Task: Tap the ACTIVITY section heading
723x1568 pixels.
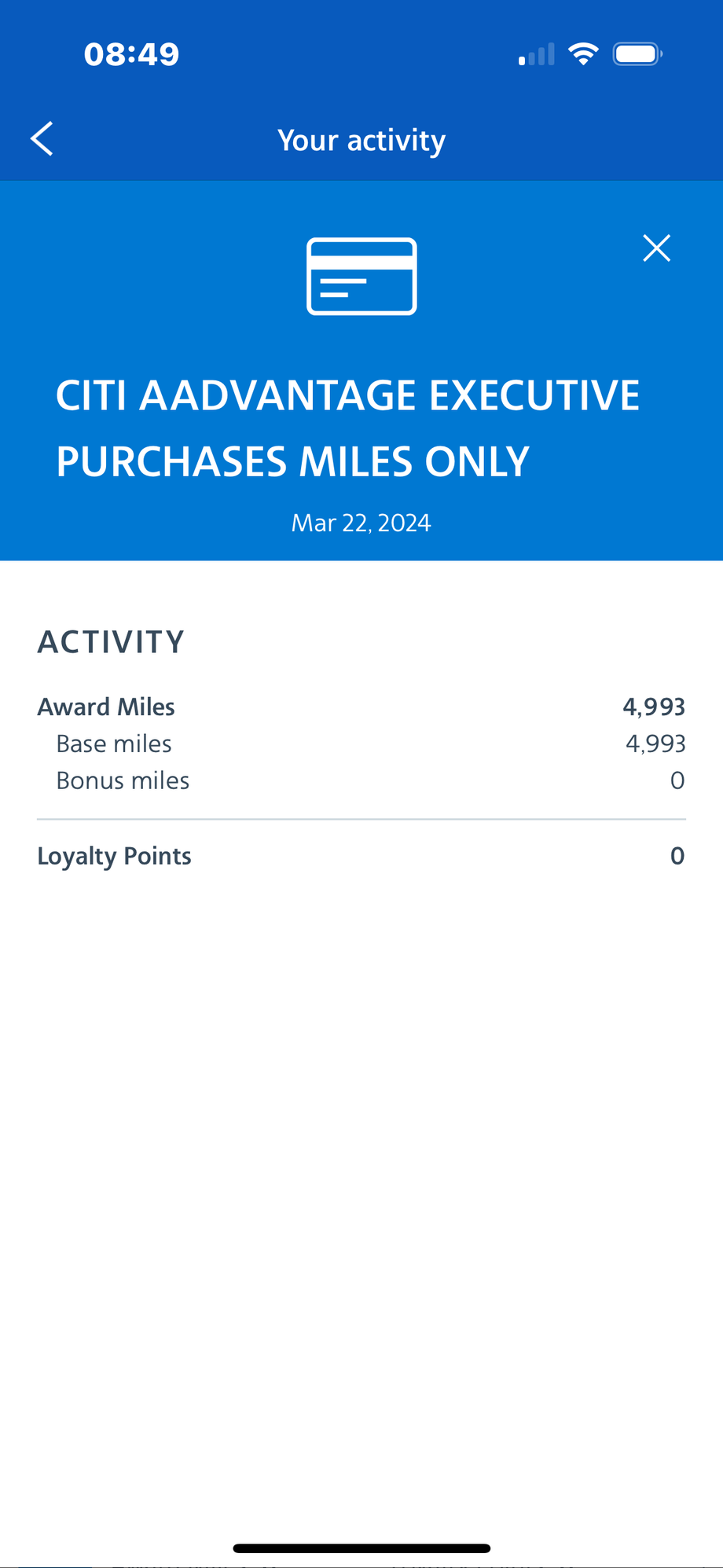Action: point(111,642)
